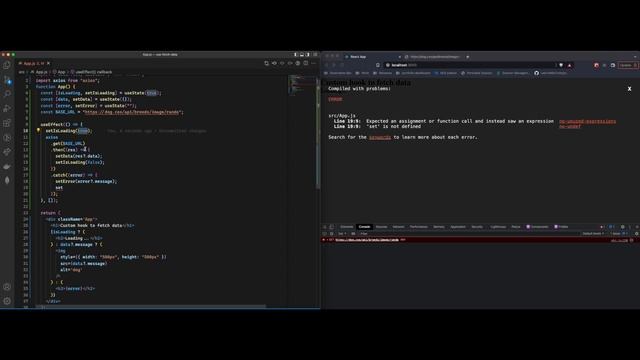Toggle device toolbar icon in DevTools
640x360 pixels.
332,227
